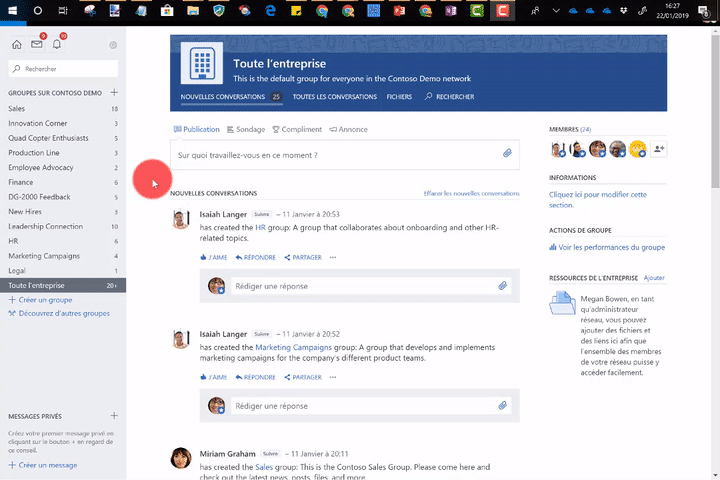The width and height of the screenshot is (720, 480).
Task: Go to the Yammer home icon
Action: tap(17, 45)
